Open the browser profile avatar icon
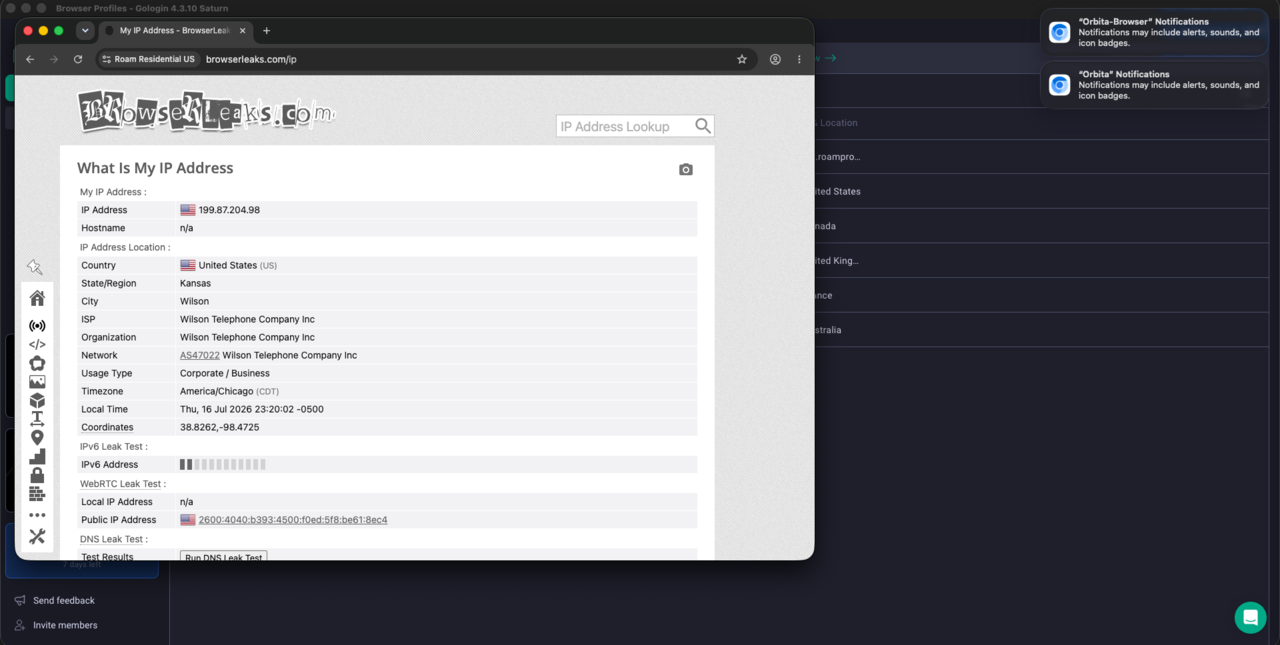The width and height of the screenshot is (1280, 645). (x=775, y=59)
